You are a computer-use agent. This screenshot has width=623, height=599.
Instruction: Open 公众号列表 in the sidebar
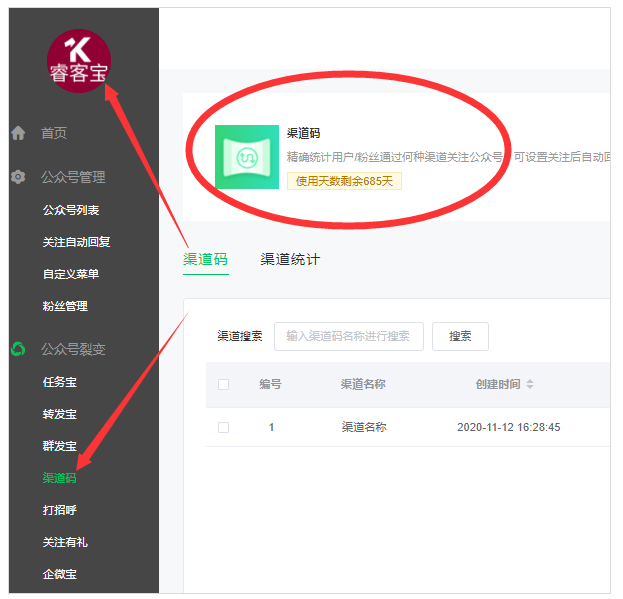pos(71,210)
